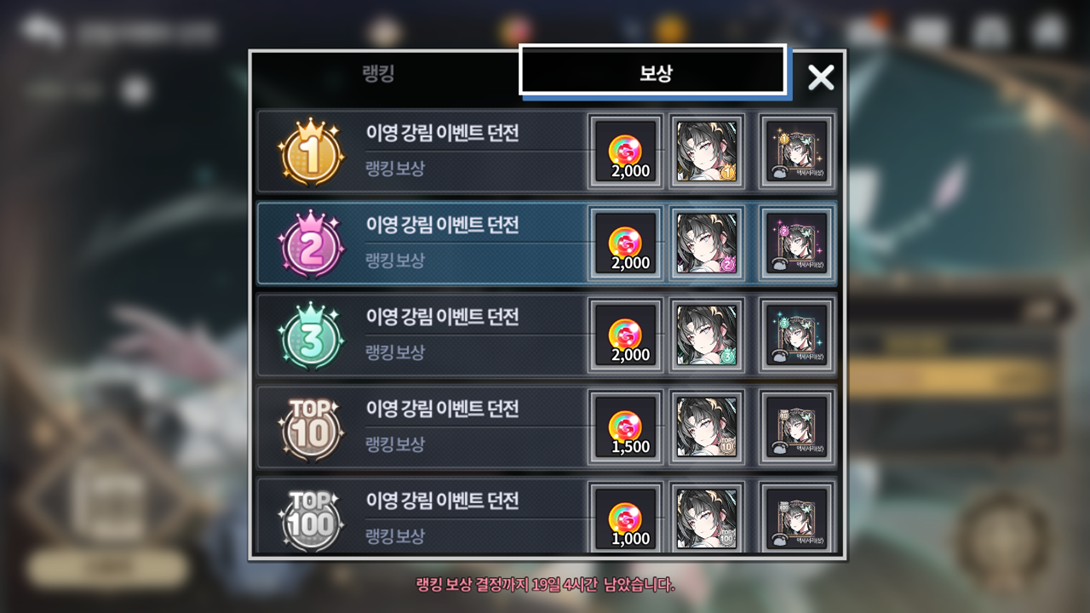
Task: Open 1st place character portrait reward
Action: pos(707,152)
